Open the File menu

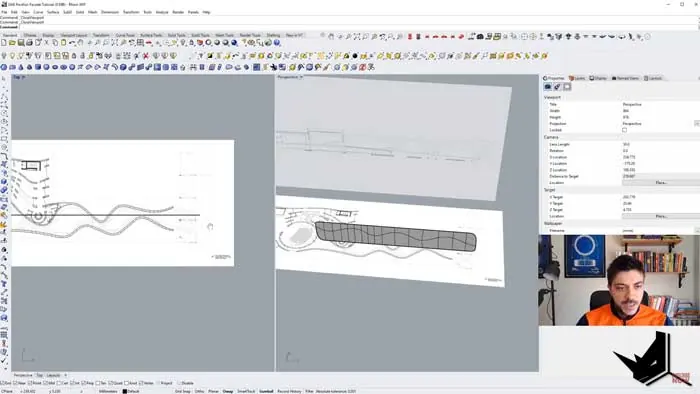4,12
